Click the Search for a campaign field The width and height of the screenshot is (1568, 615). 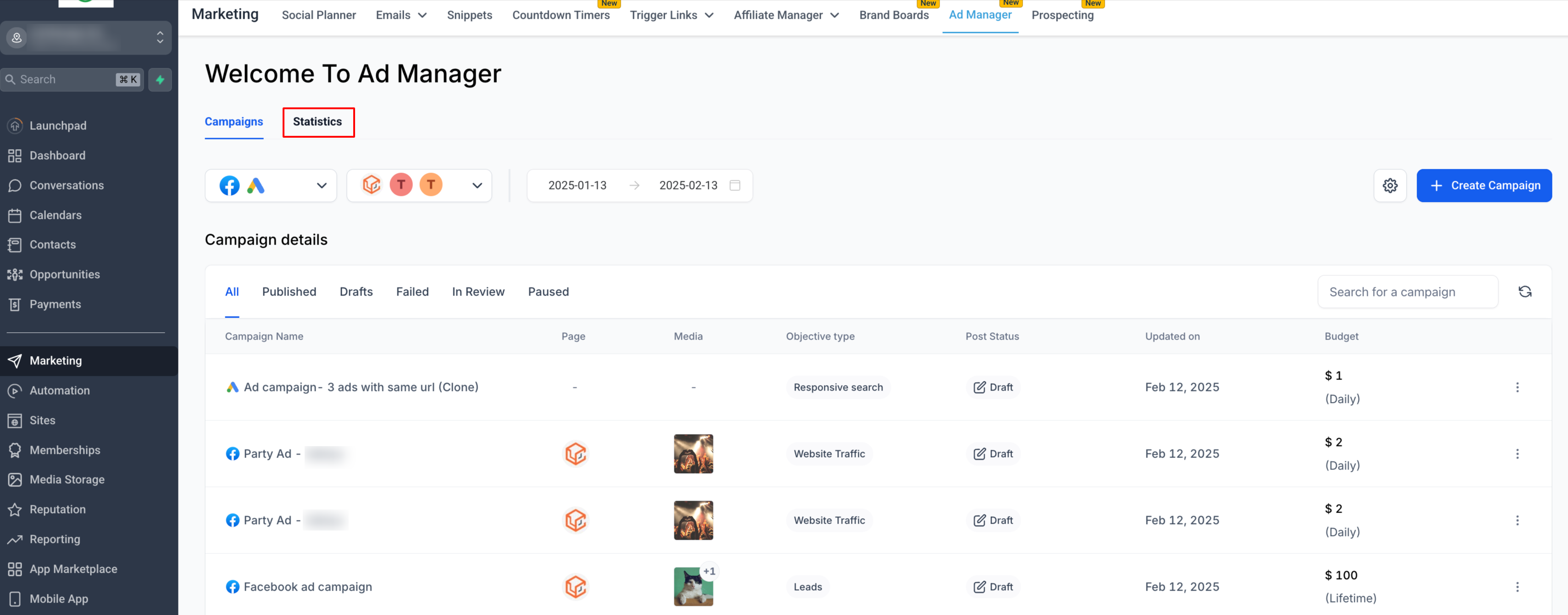(1407, 292)
